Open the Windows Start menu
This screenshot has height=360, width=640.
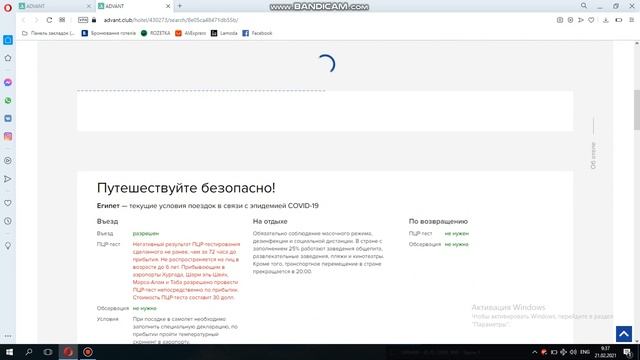tap(9, 352)
